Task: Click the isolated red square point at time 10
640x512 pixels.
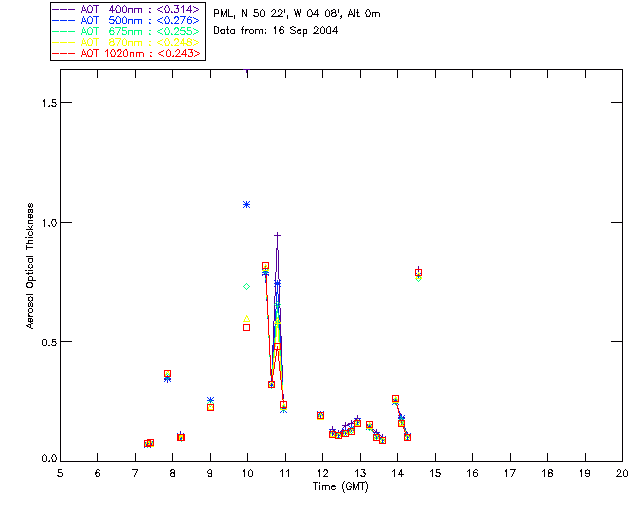Action: [247, 327]
